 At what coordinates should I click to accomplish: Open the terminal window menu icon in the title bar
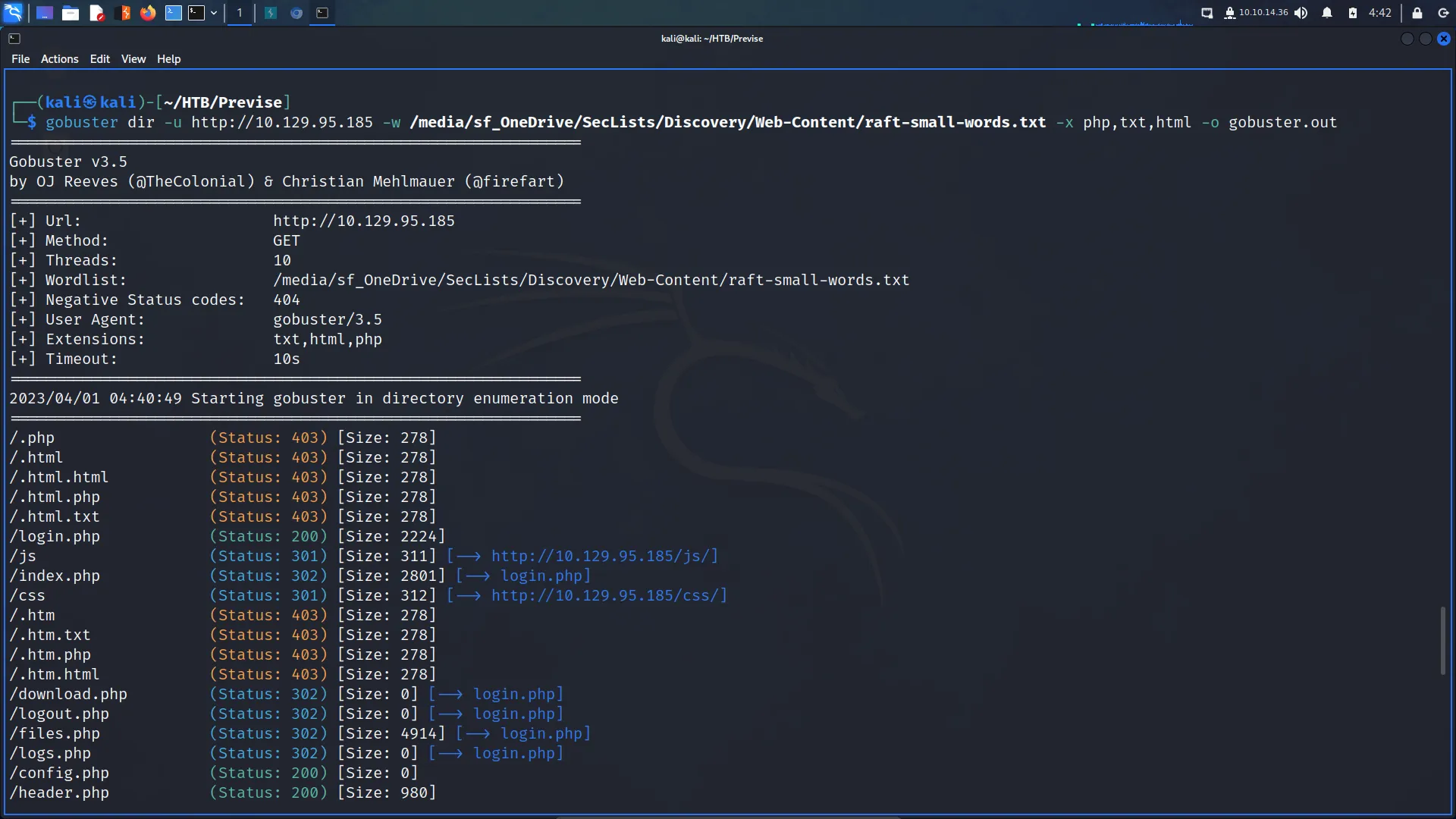tap(14, 38)
